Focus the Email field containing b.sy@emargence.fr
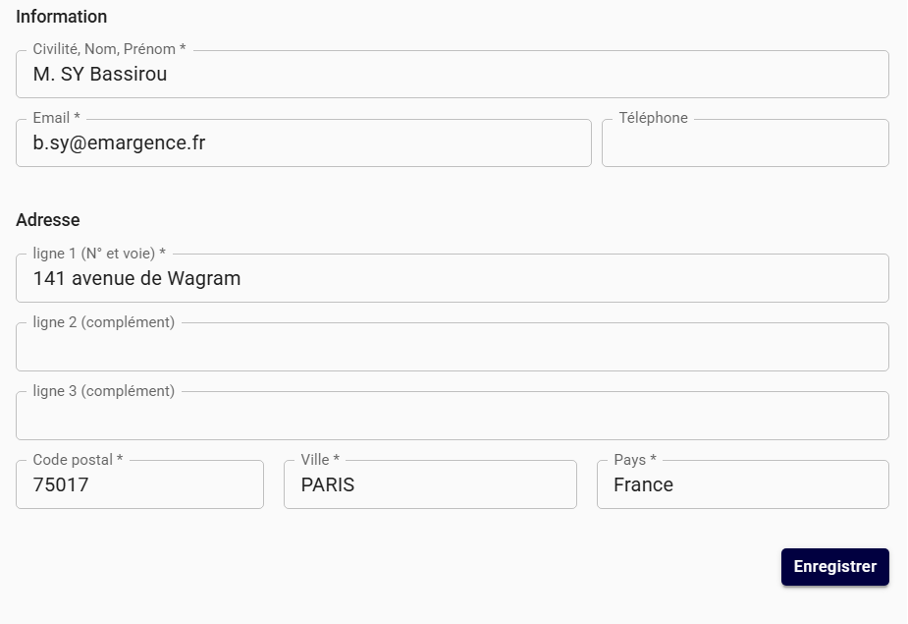 pyautogui.click(x=304, y=144)
